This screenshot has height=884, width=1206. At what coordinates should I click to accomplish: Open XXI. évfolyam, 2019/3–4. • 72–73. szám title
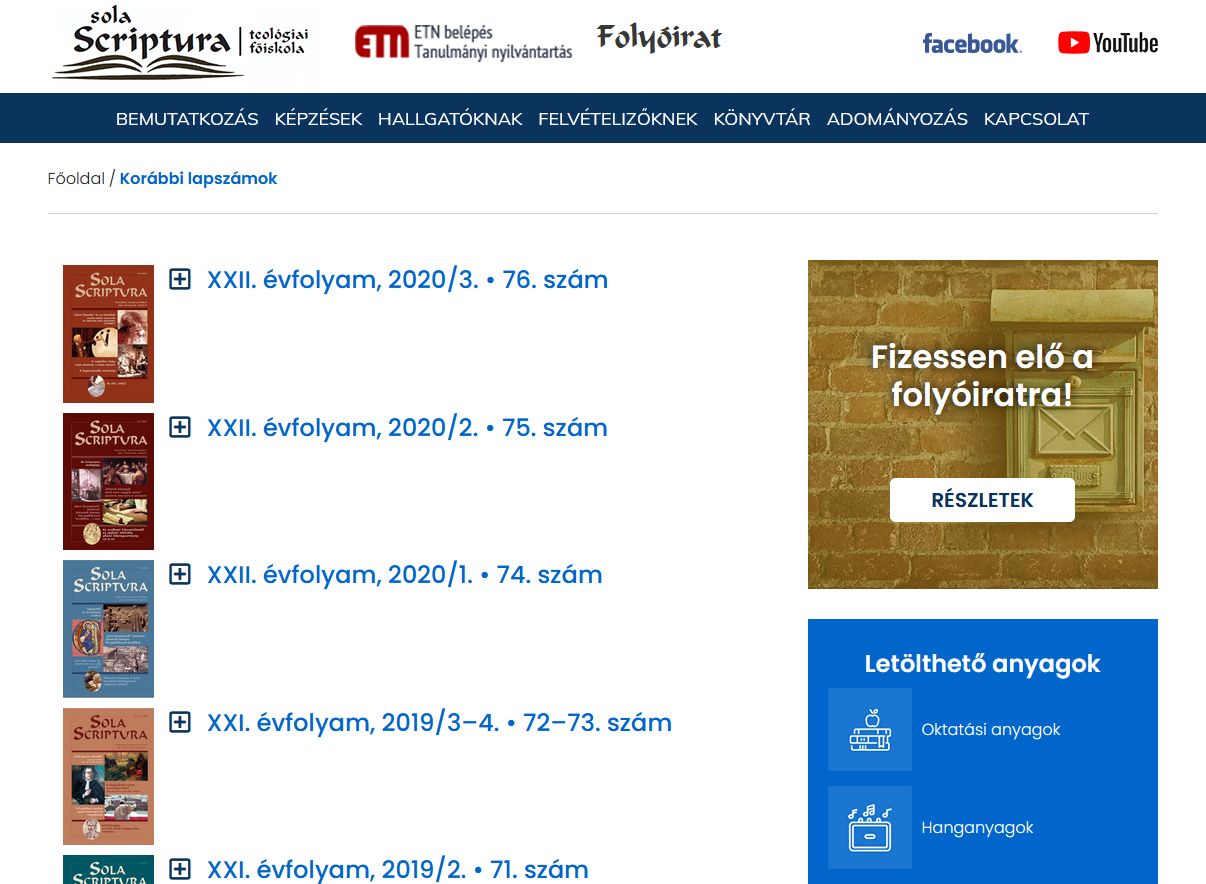(x=439, y=723)
